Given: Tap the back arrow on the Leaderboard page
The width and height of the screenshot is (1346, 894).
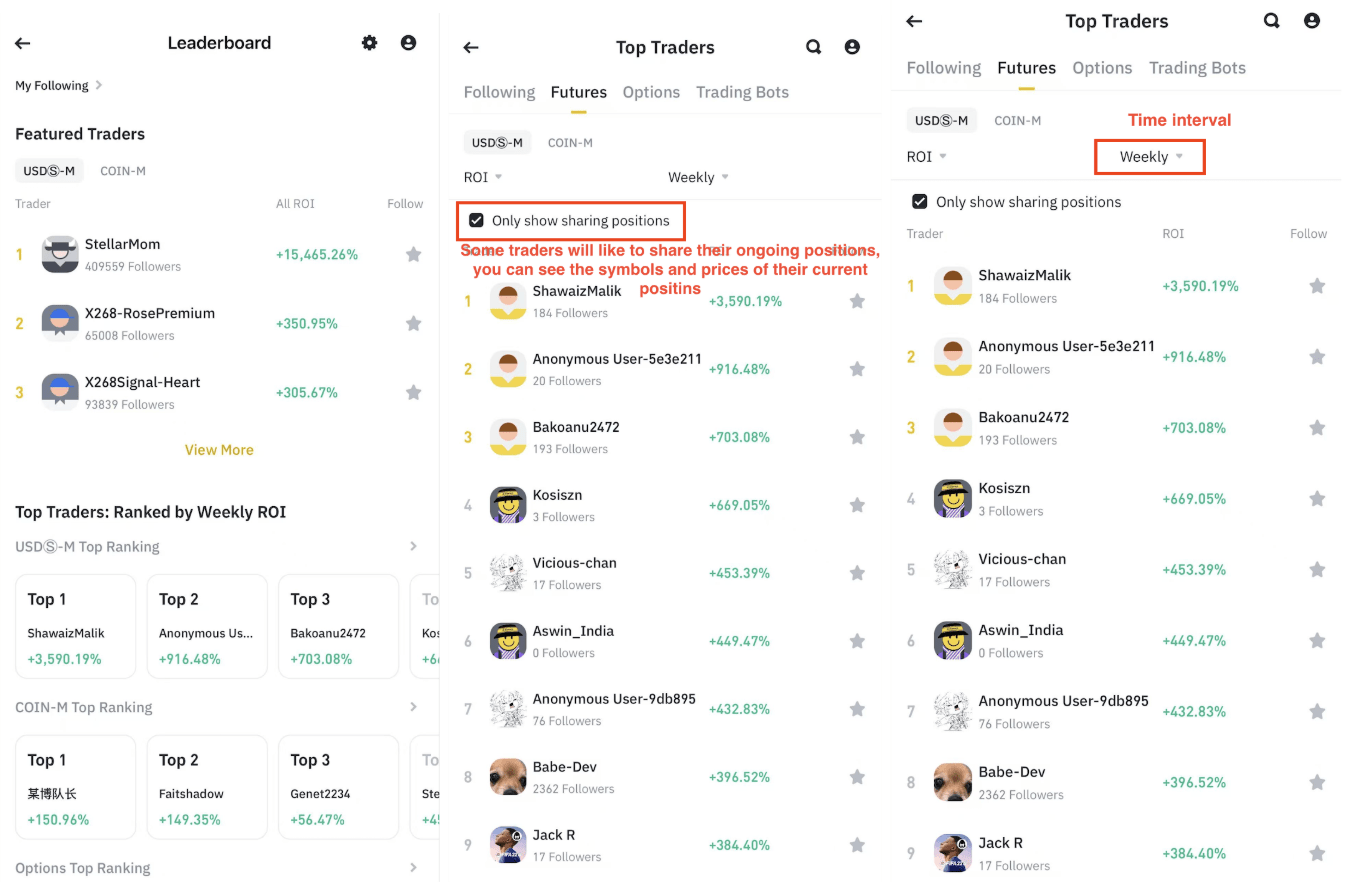Looking at the screenshot, I should [x=22, y=43].
